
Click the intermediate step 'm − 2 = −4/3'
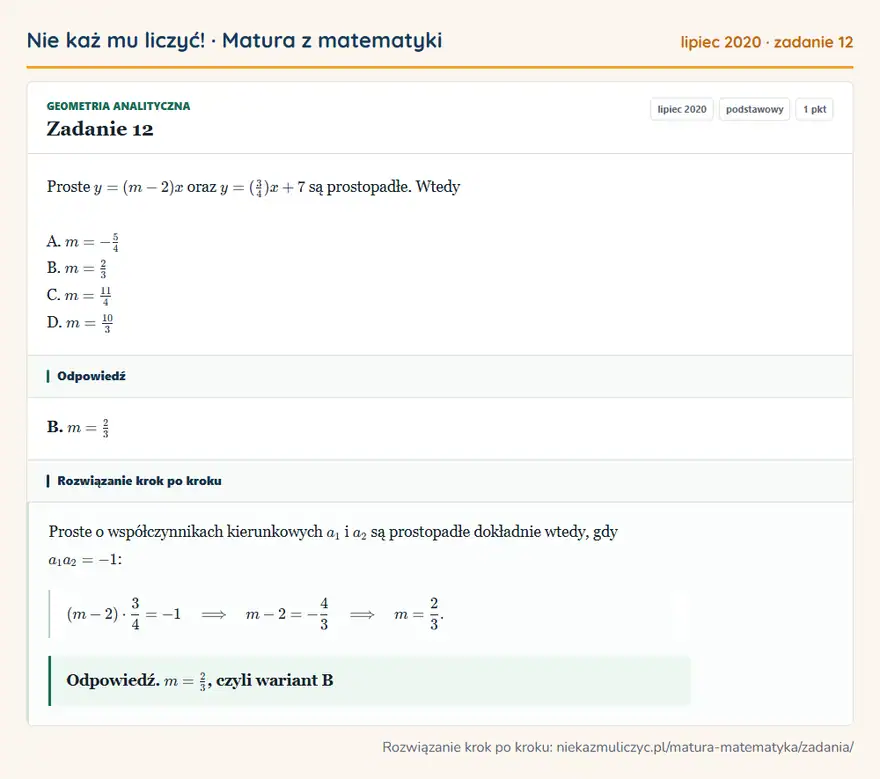coord(287,614)
